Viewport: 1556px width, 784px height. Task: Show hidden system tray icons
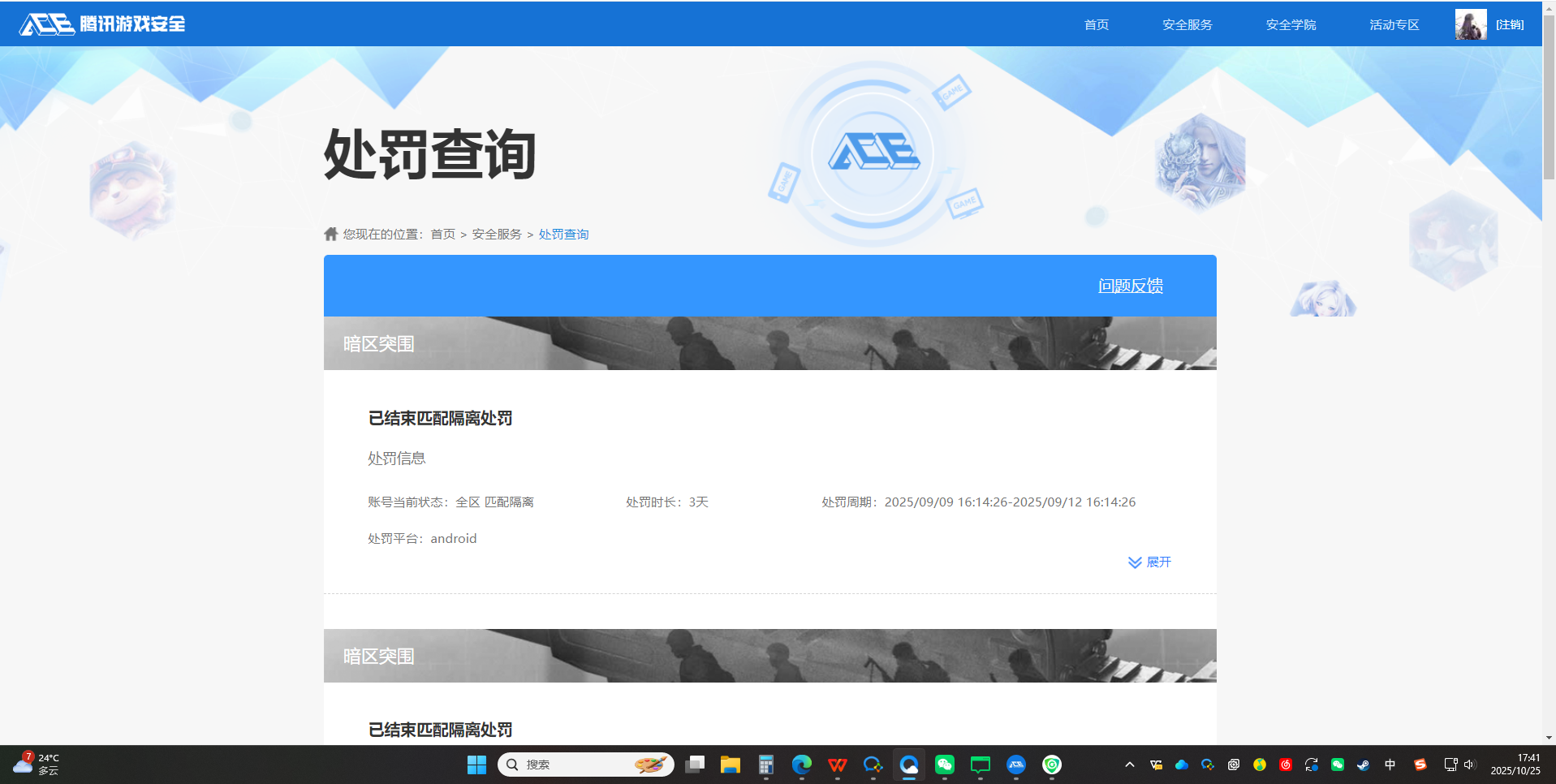point(1128,764)
